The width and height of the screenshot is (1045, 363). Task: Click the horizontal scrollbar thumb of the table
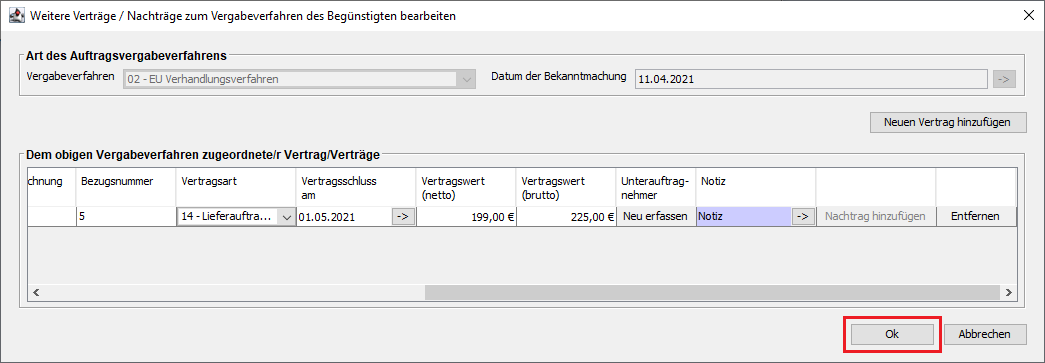click(712, 292)
